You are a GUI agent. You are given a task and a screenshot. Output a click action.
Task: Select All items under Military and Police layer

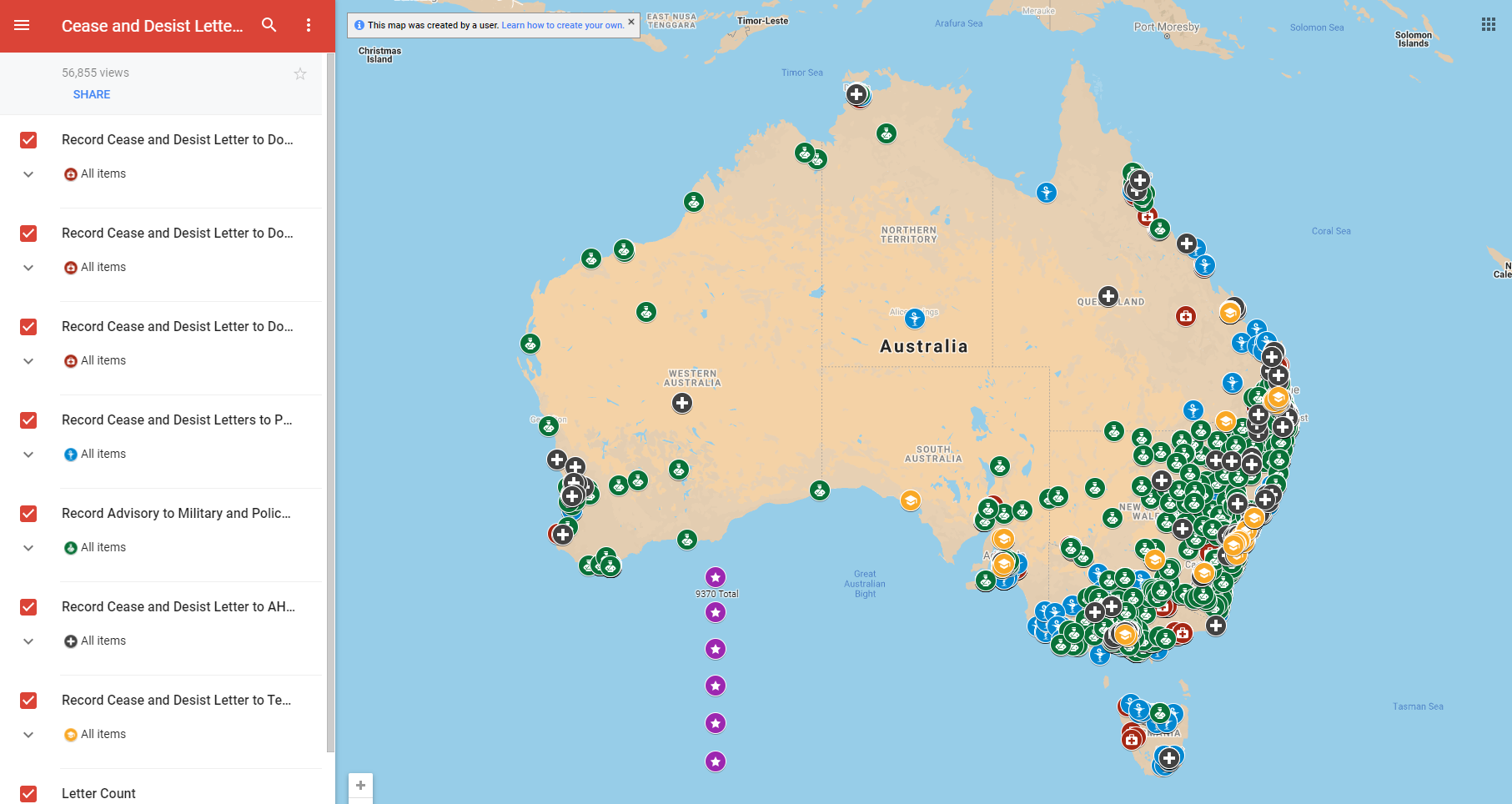[103, 548]
